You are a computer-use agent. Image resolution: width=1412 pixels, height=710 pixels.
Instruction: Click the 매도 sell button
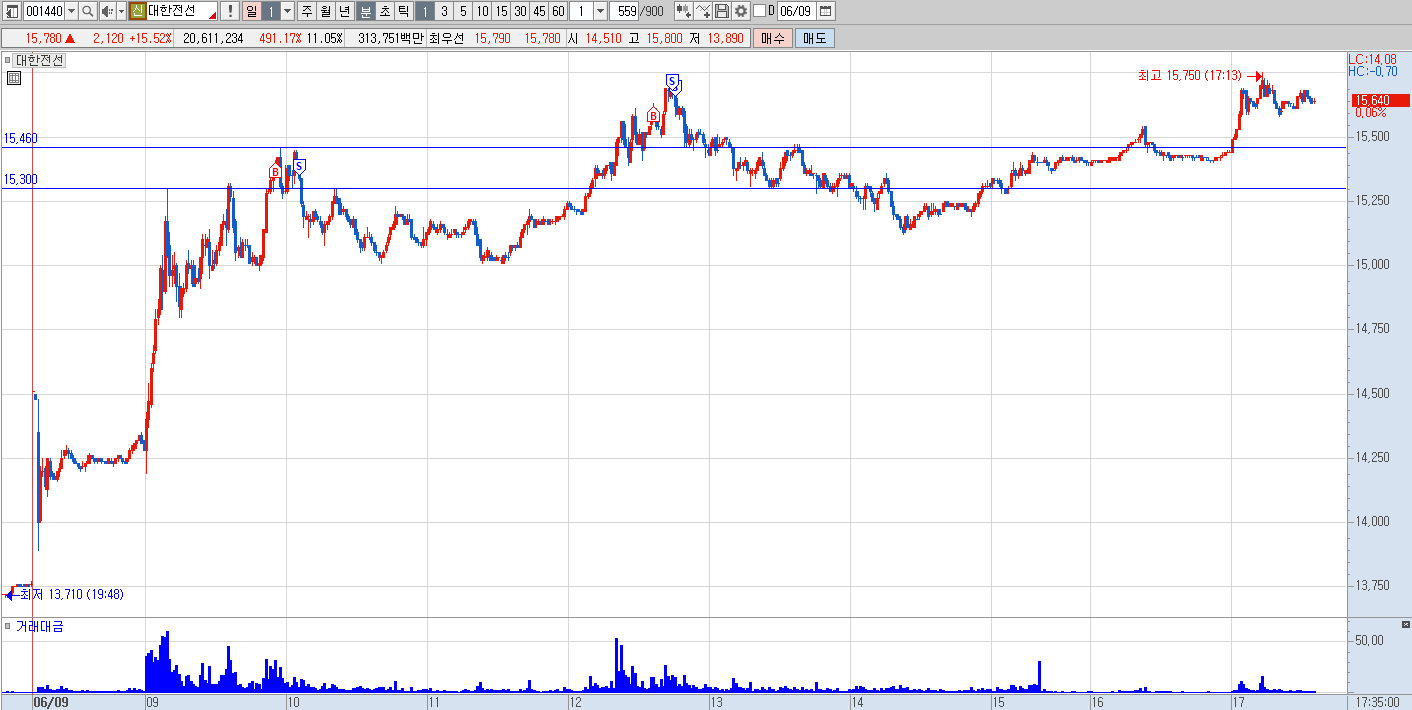[815, 38]
